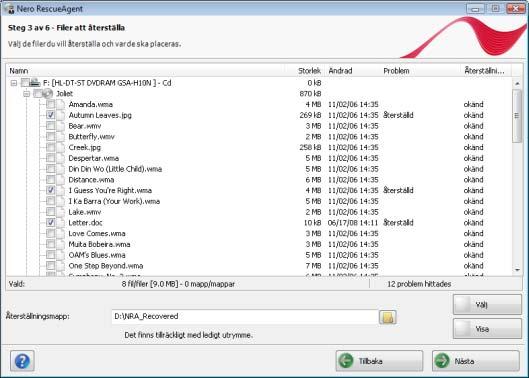The height and width of the screenshot is (378, 529).
Task: Click the 870 kB size of Joliet
Action: click(310, 93)
